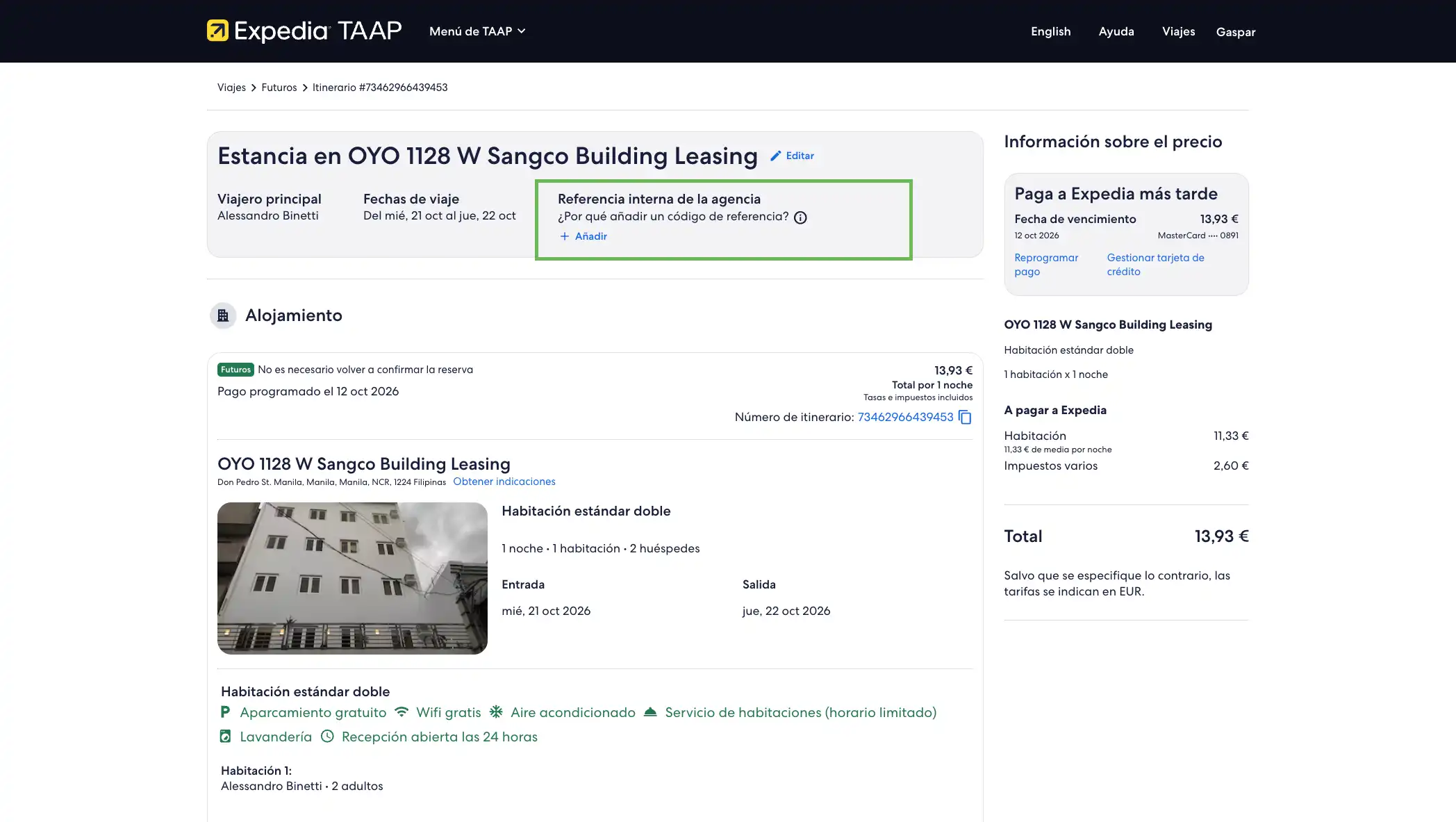
Task: Click the pencil edit icon beside title
Action: click(x=776, y=156)
